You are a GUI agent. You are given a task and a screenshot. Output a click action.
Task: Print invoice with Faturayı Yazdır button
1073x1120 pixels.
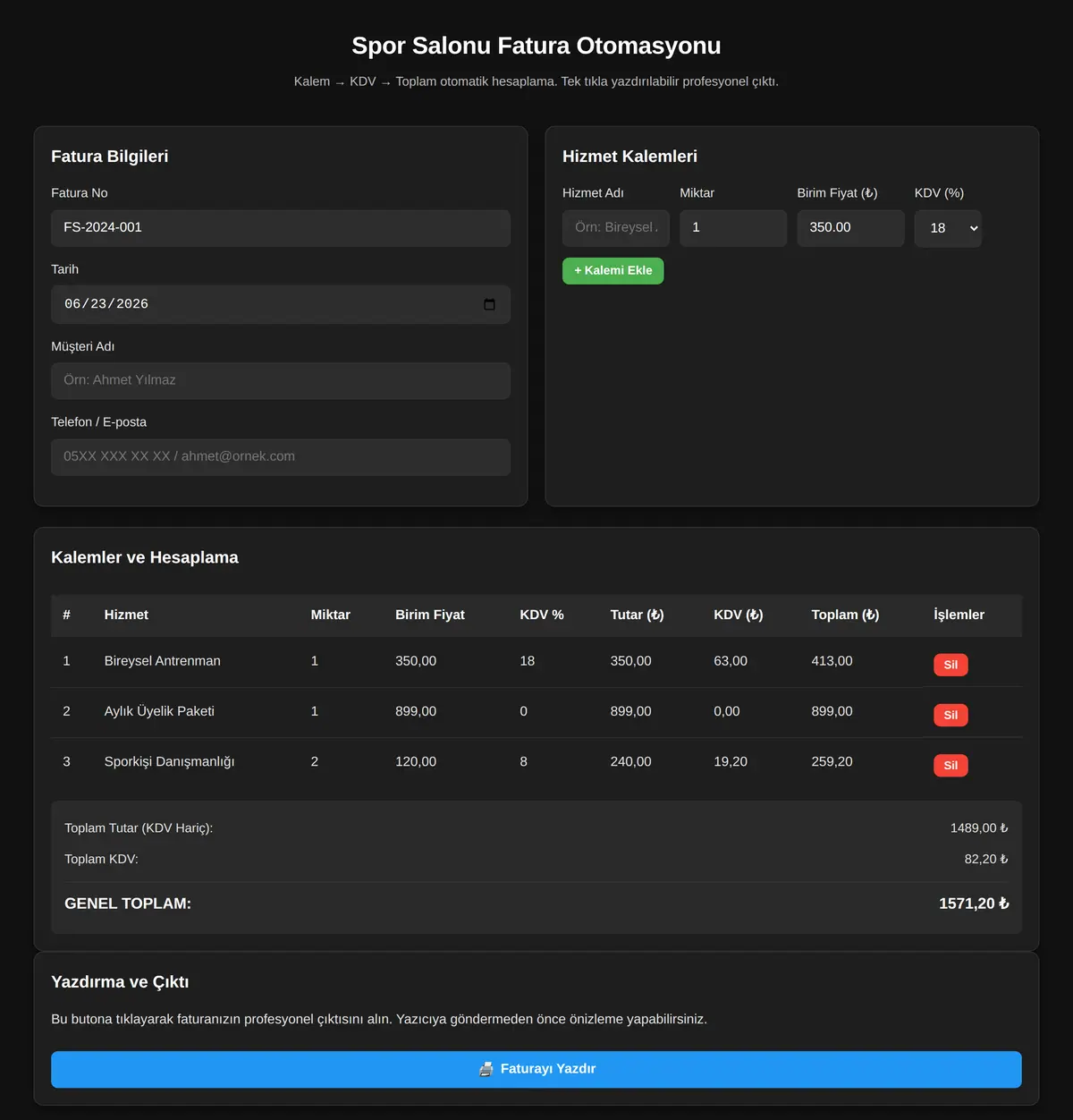pos(536,1069)
